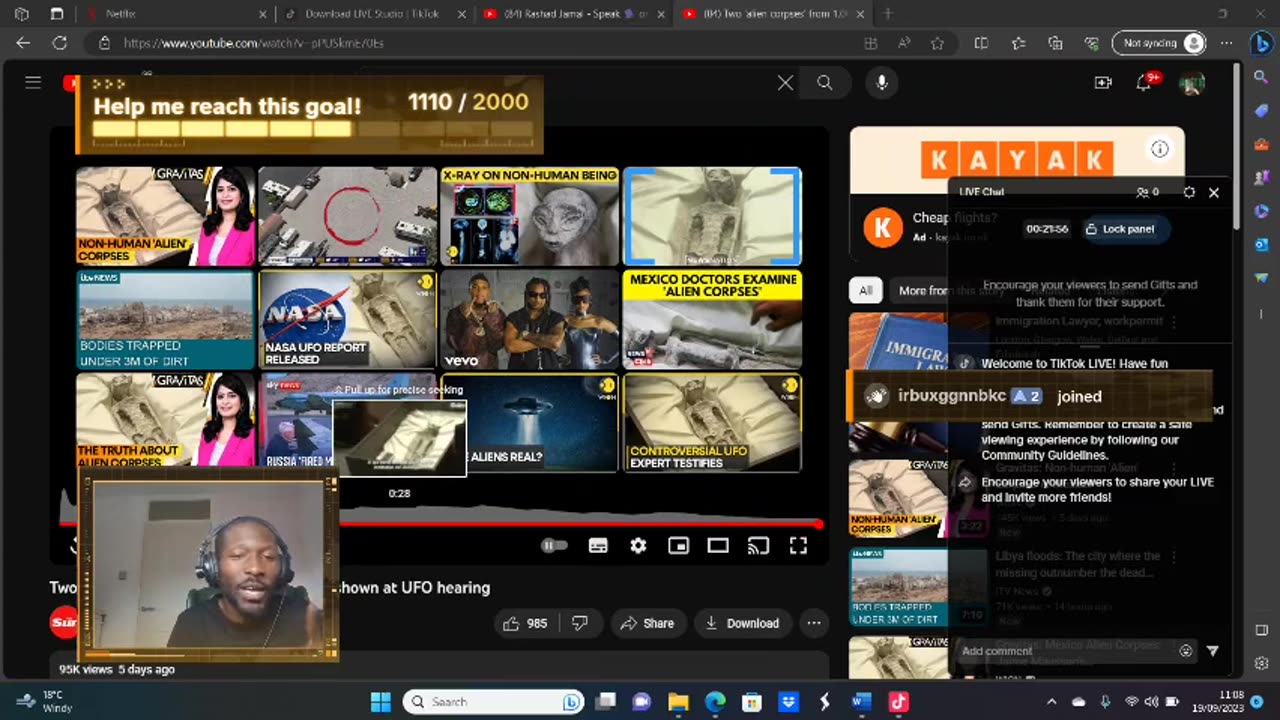Share the video
The width and height of the screenshot is (1280, 720).
[648, 623]
